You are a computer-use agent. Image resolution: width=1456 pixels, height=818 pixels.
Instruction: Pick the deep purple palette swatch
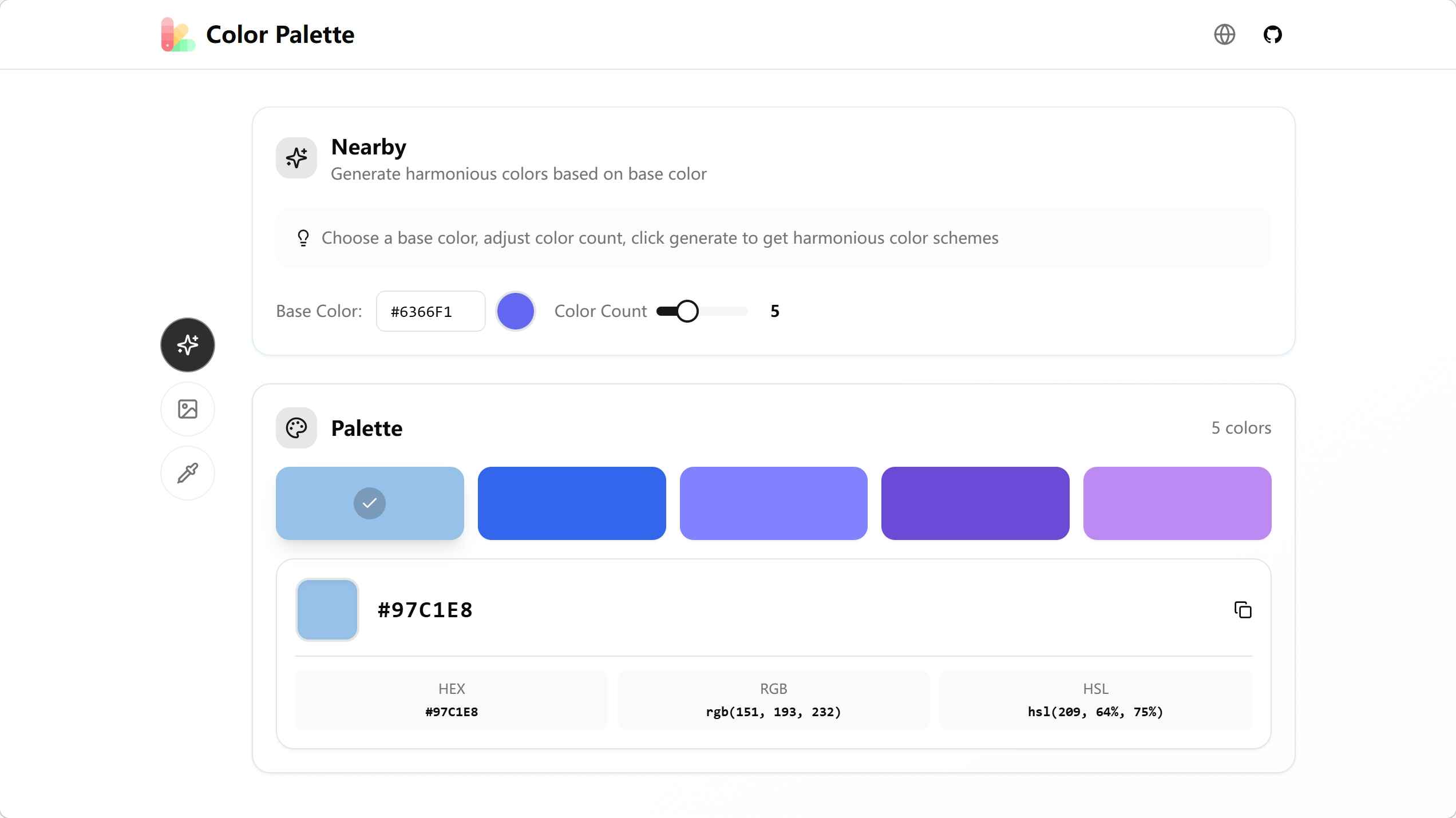tap(975, 503)
